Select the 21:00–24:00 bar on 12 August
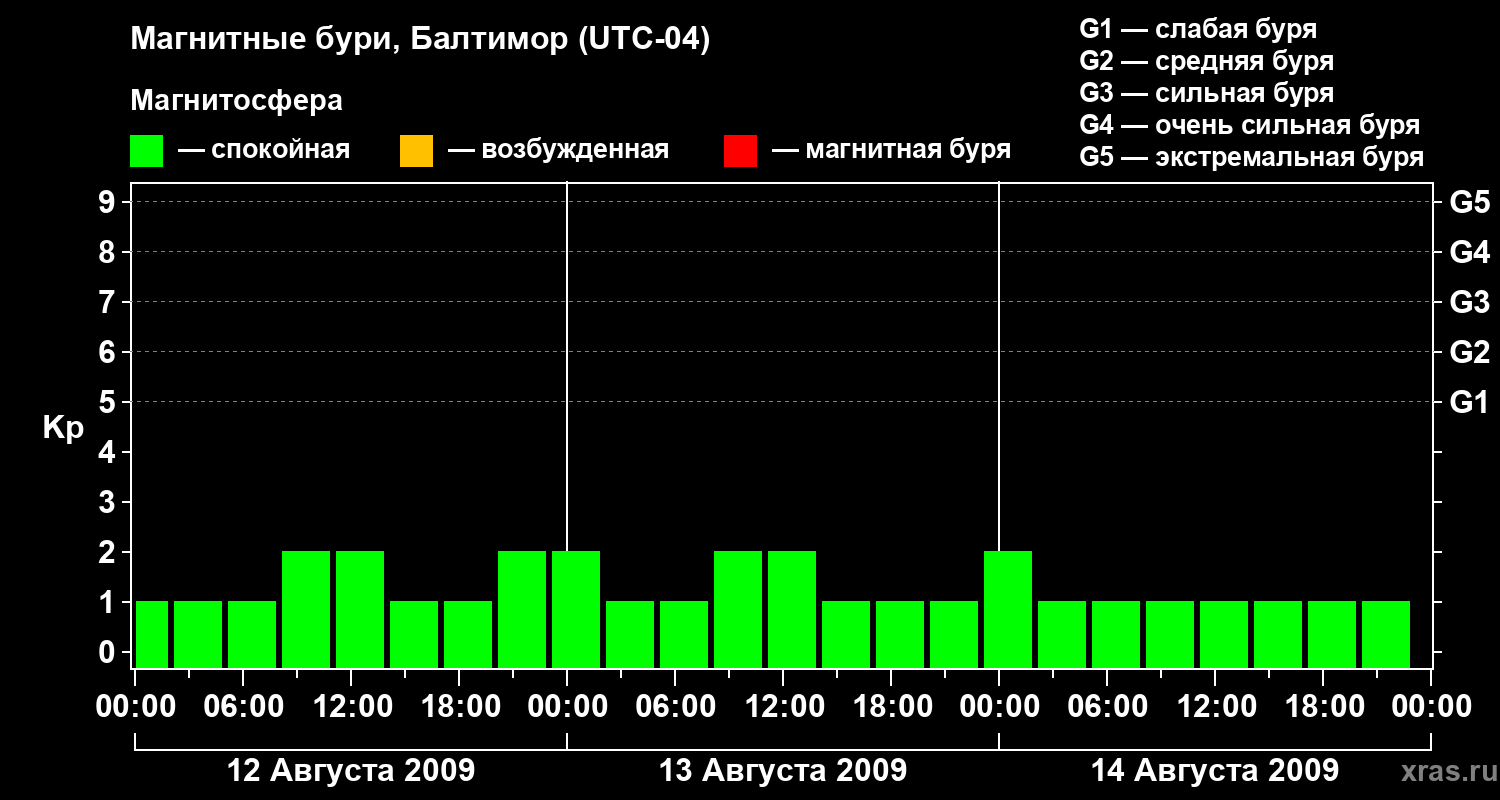1500x800 pixels. coord(522,609)
